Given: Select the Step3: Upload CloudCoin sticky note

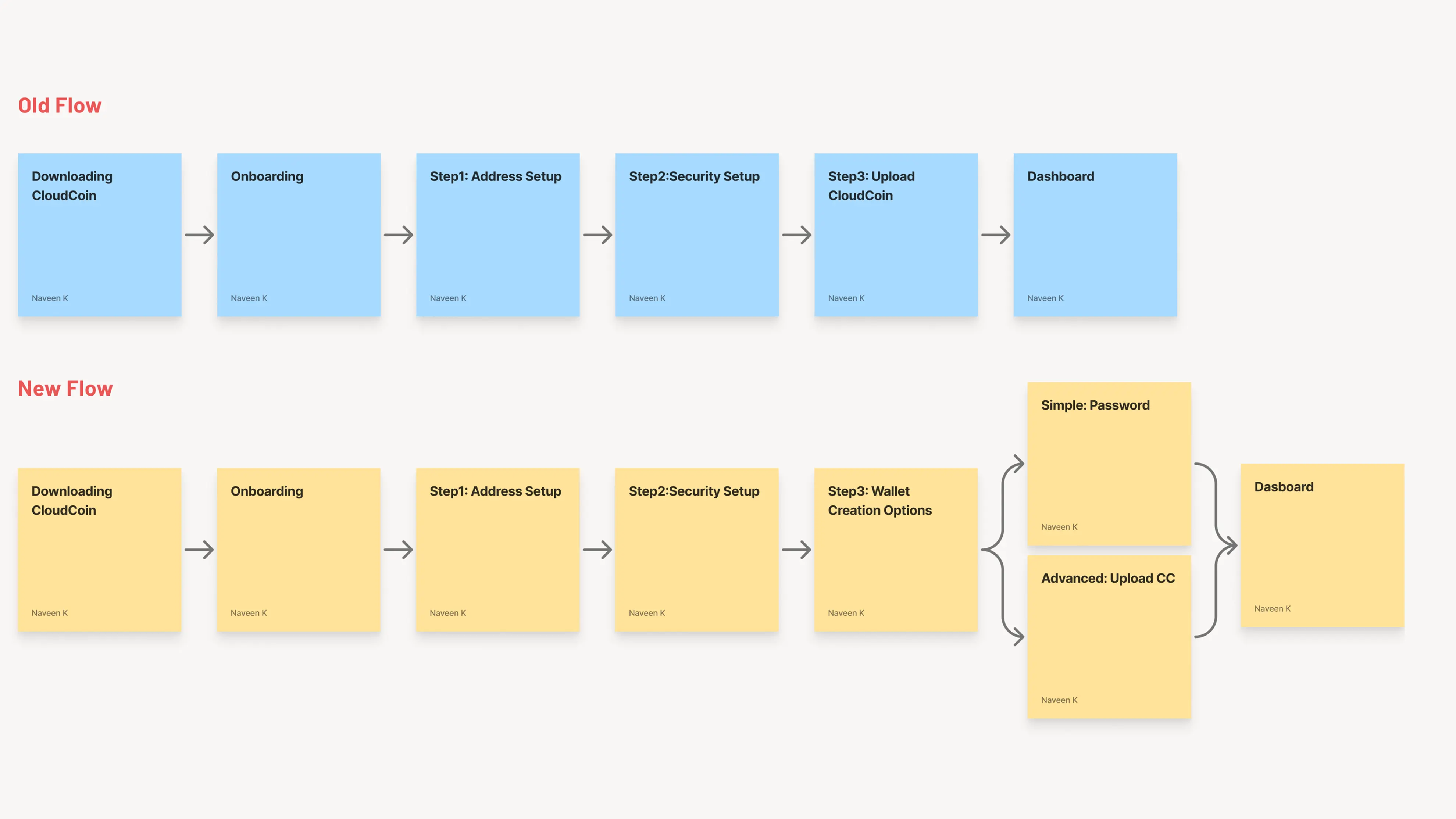Looking at the screenshot, I should 896,235.
